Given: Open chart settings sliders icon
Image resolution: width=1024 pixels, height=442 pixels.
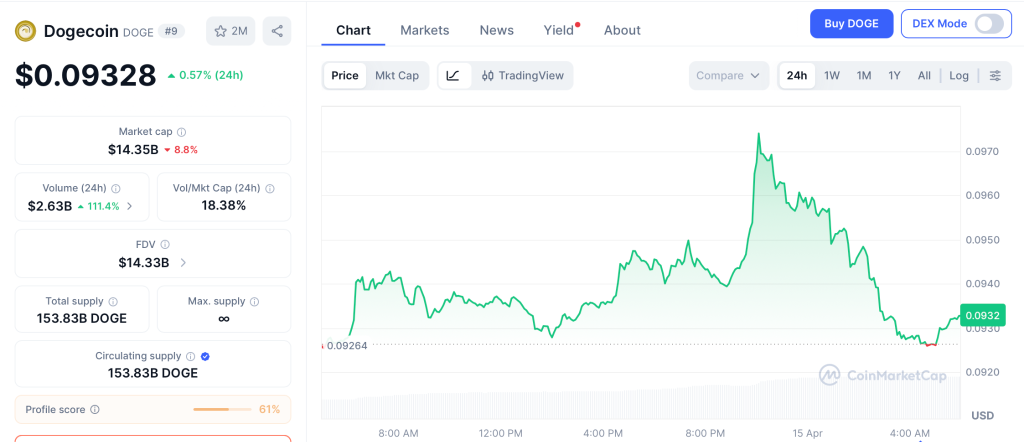Looking at the screenshot, I should tap(995, 76).
